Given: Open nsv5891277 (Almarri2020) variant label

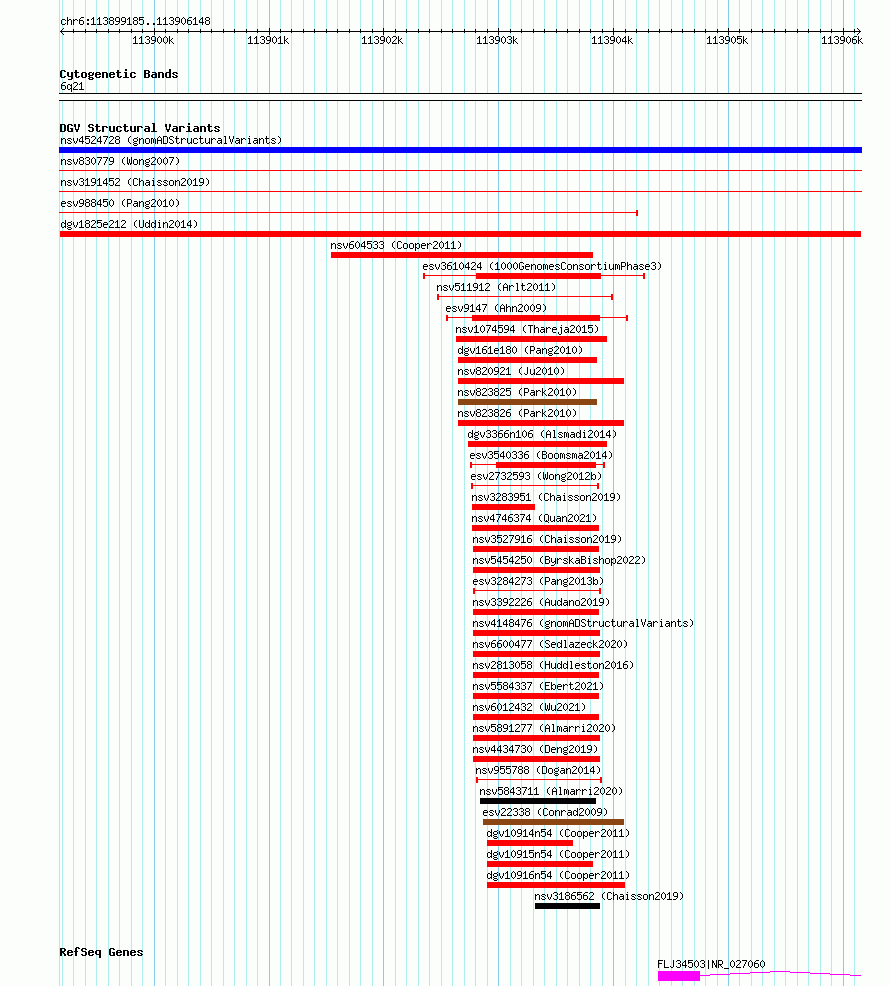Looking at the screenshot, I should click(x=544, y=729).
